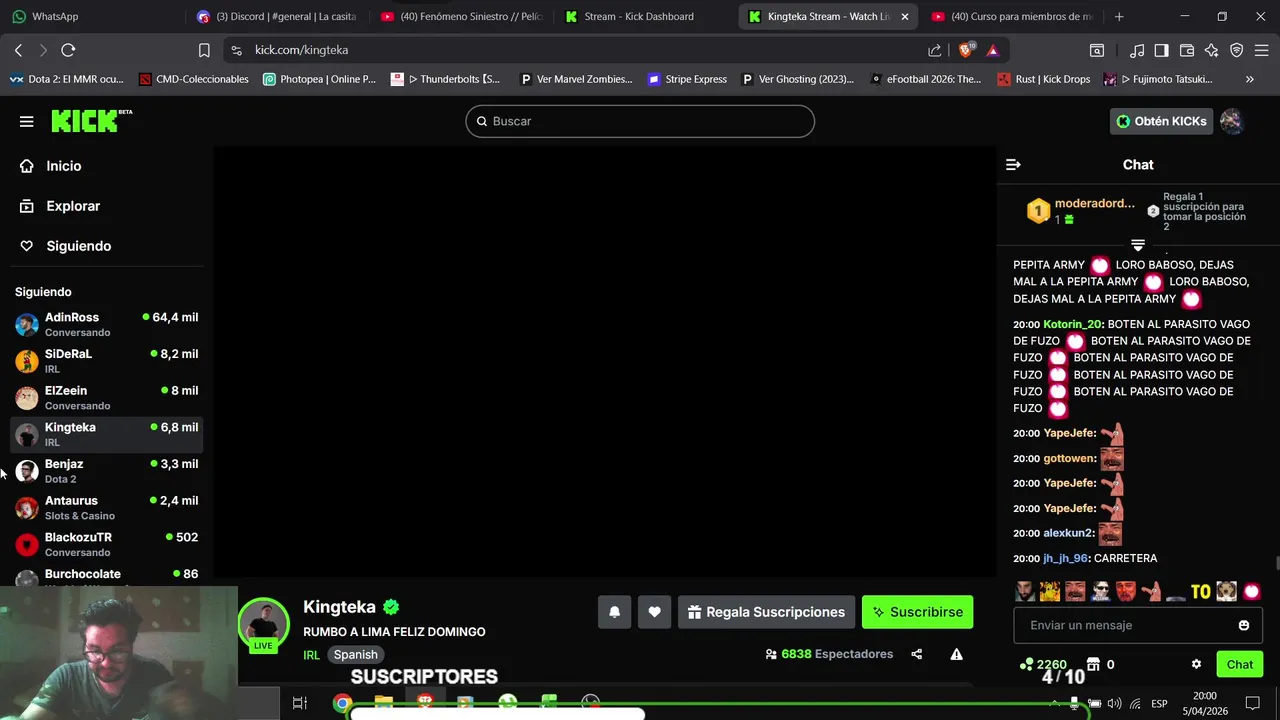The image size is (1280, 720).
Task: Click jh_jh_96 username in chat
Action: coord(1065,558)
